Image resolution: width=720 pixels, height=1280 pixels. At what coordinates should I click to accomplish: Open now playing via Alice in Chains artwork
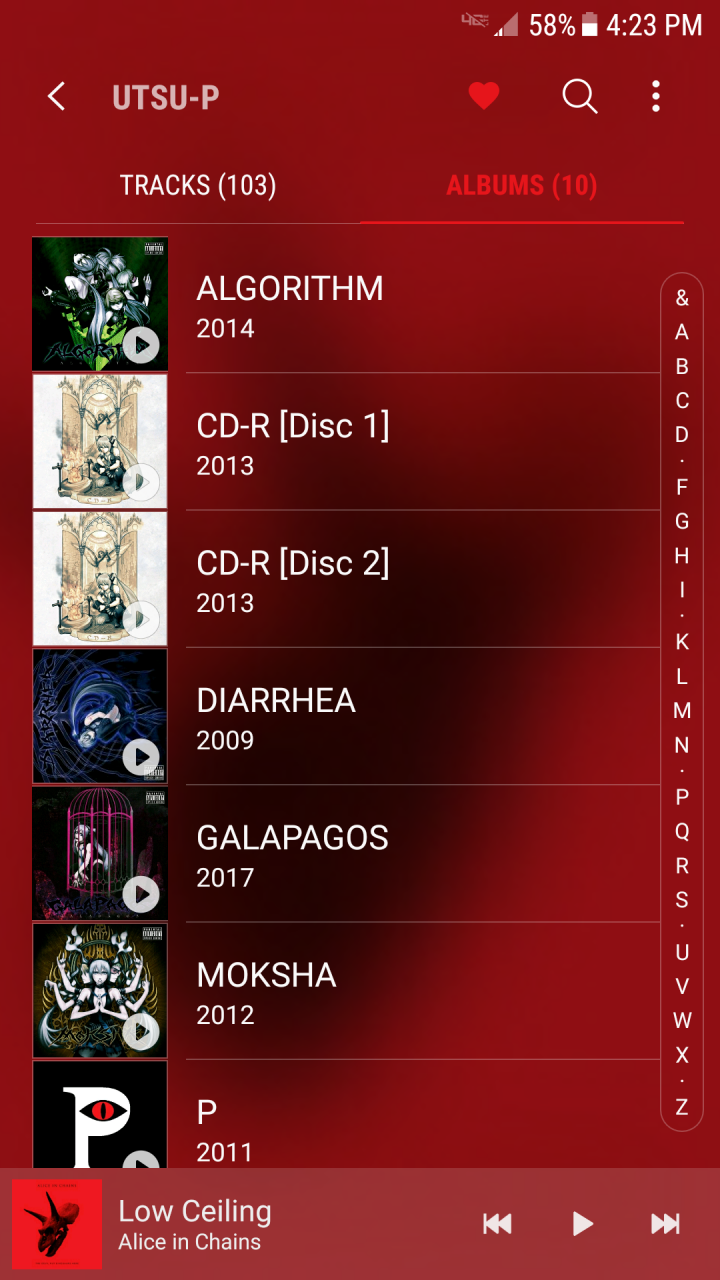coord(57,1224)
